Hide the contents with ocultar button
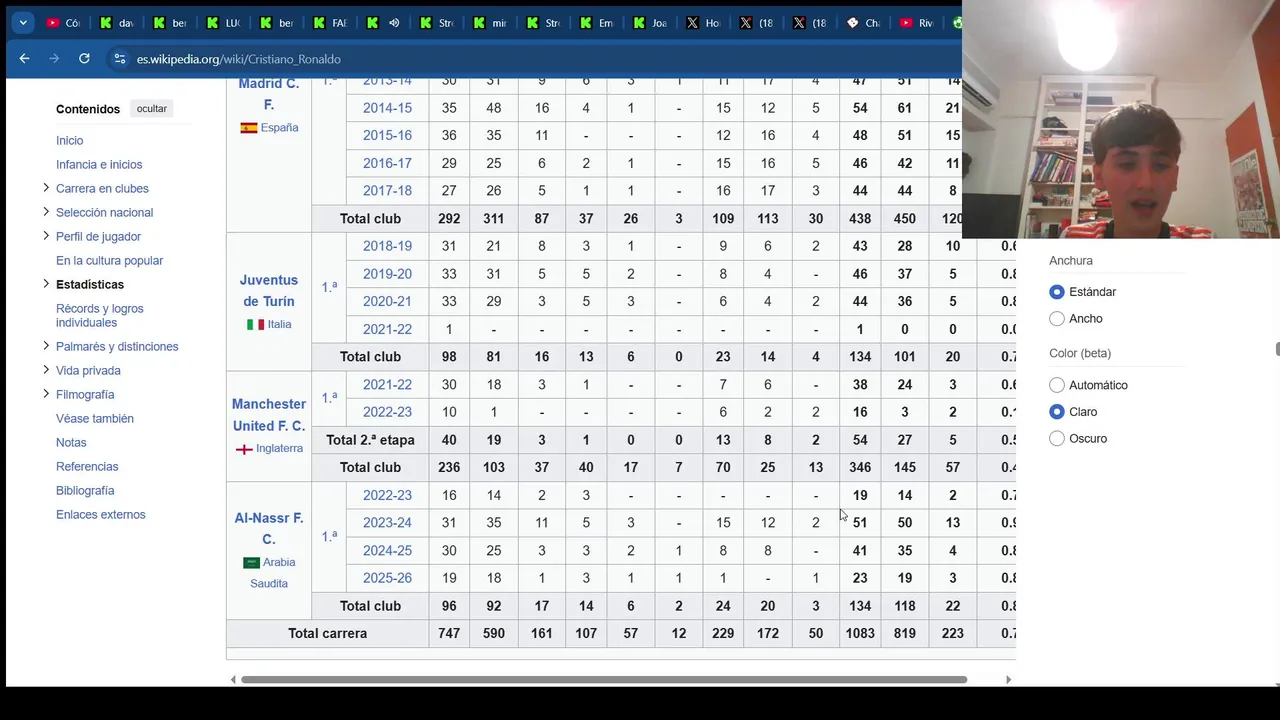Viewport: 1280px width, 720px height. 152,108
